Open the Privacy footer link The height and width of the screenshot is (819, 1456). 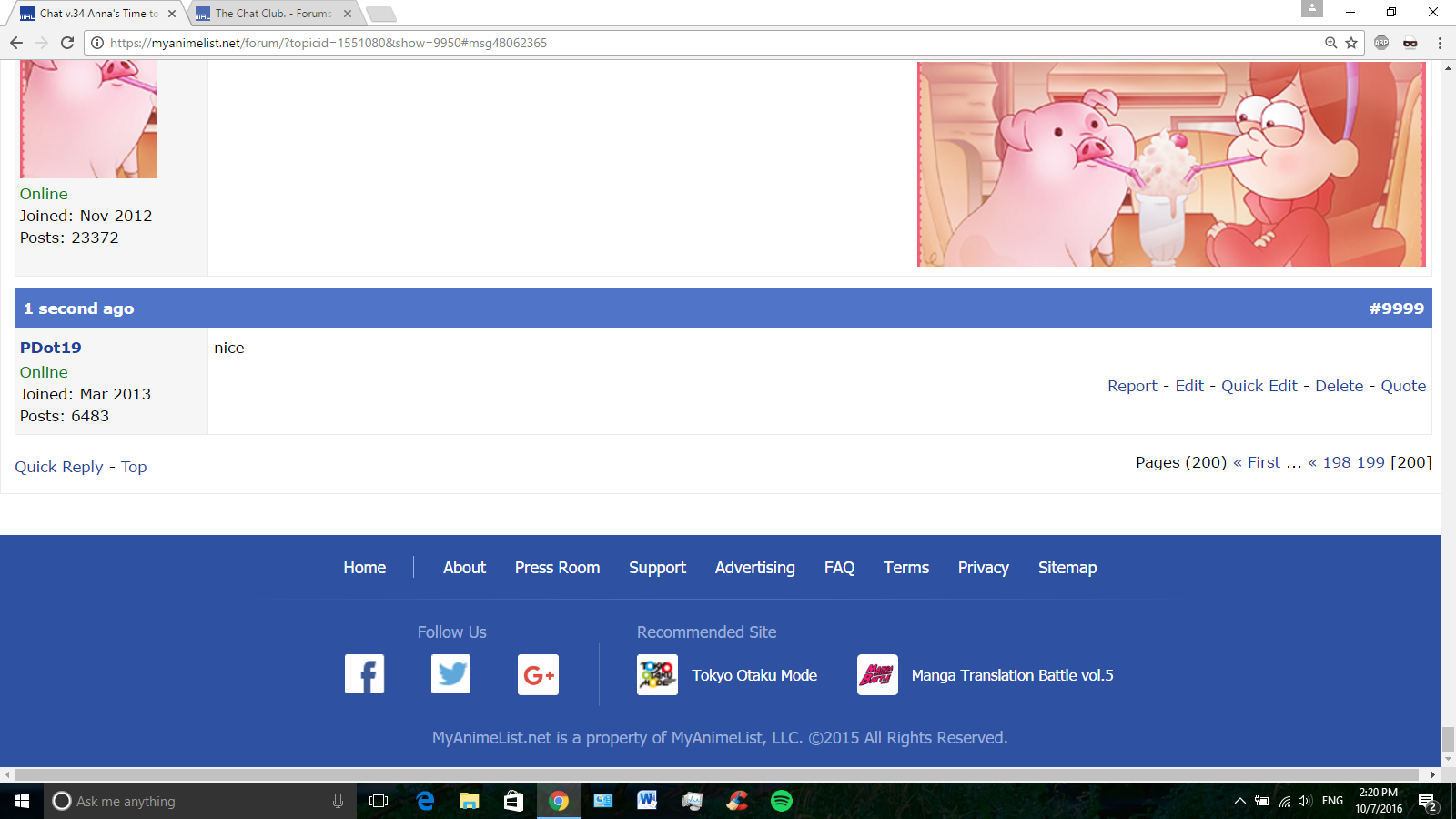coord(983,568)
